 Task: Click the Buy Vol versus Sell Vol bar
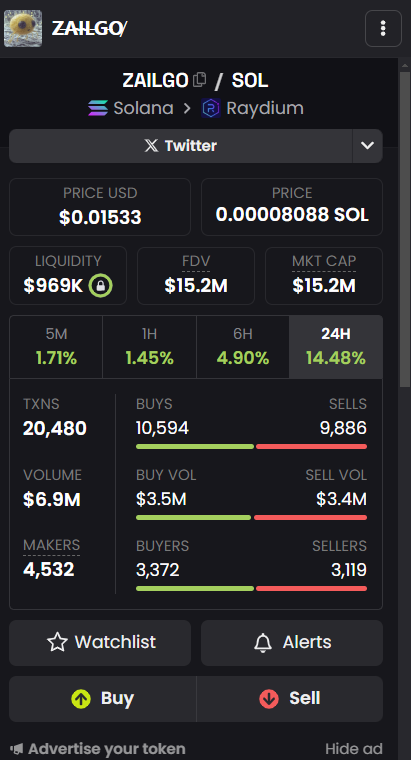tap(252, 518)
